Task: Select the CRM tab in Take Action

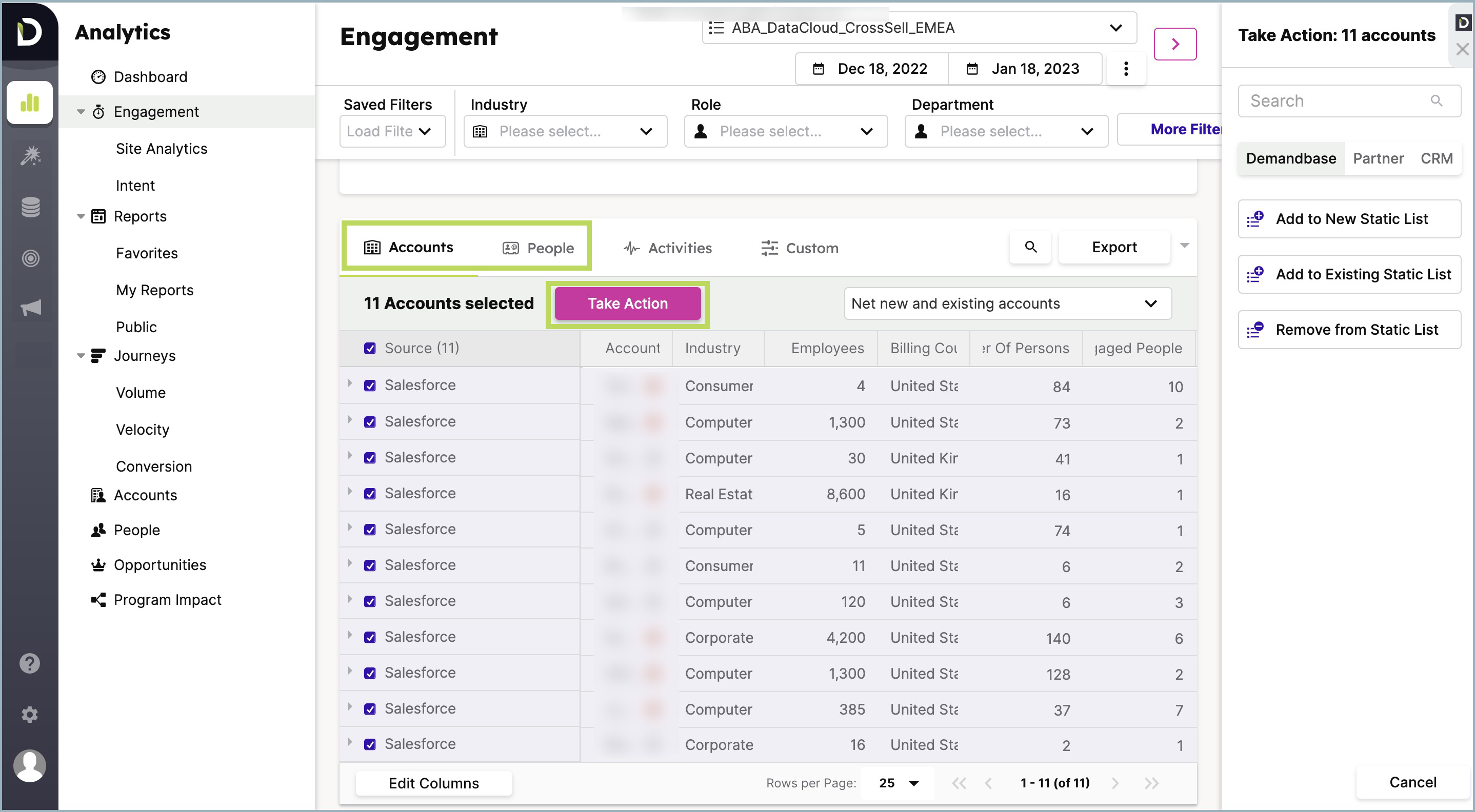Action: coord(1436,158)
